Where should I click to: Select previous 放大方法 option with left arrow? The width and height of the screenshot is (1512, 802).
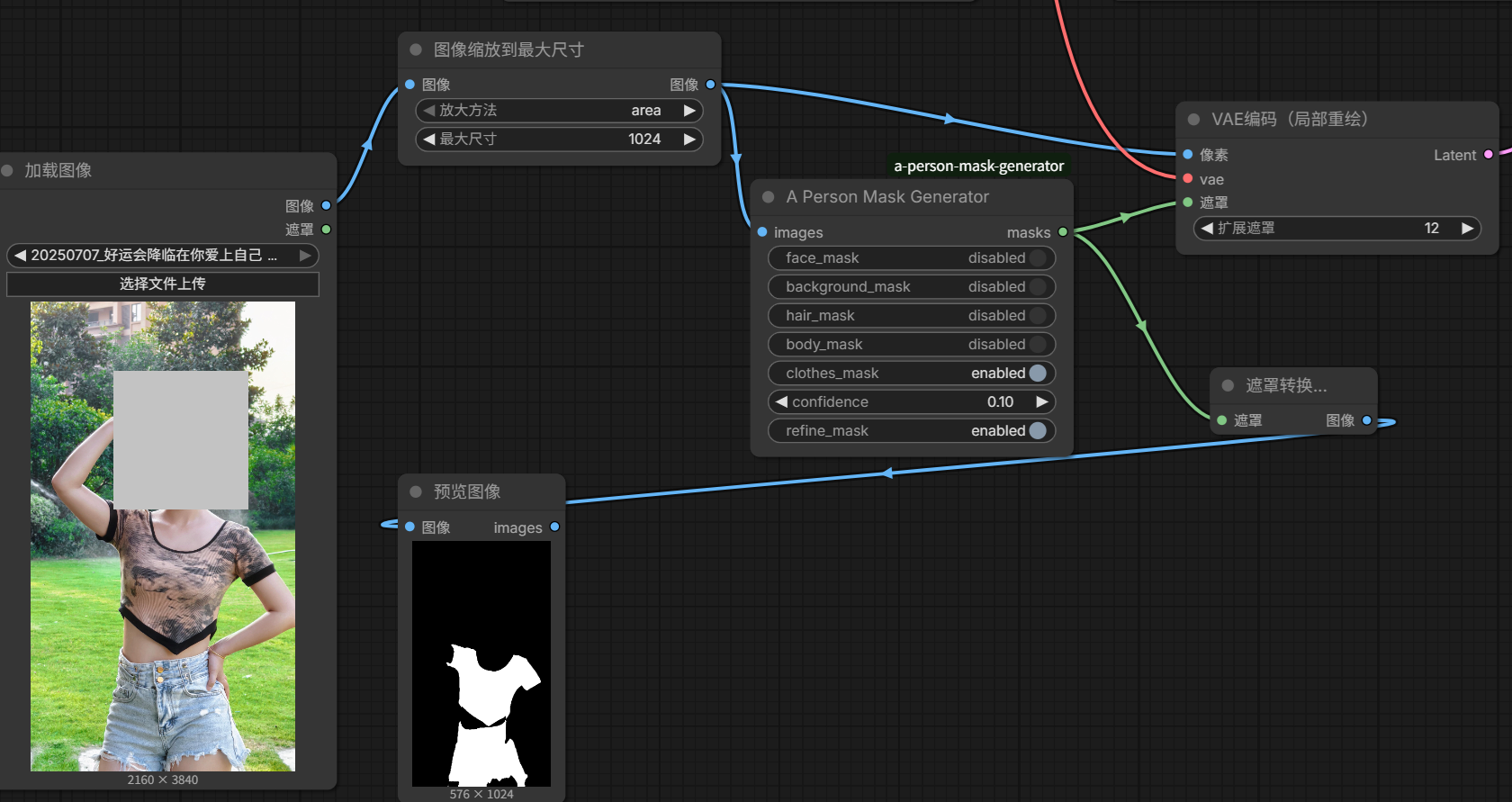coord(429,111)
